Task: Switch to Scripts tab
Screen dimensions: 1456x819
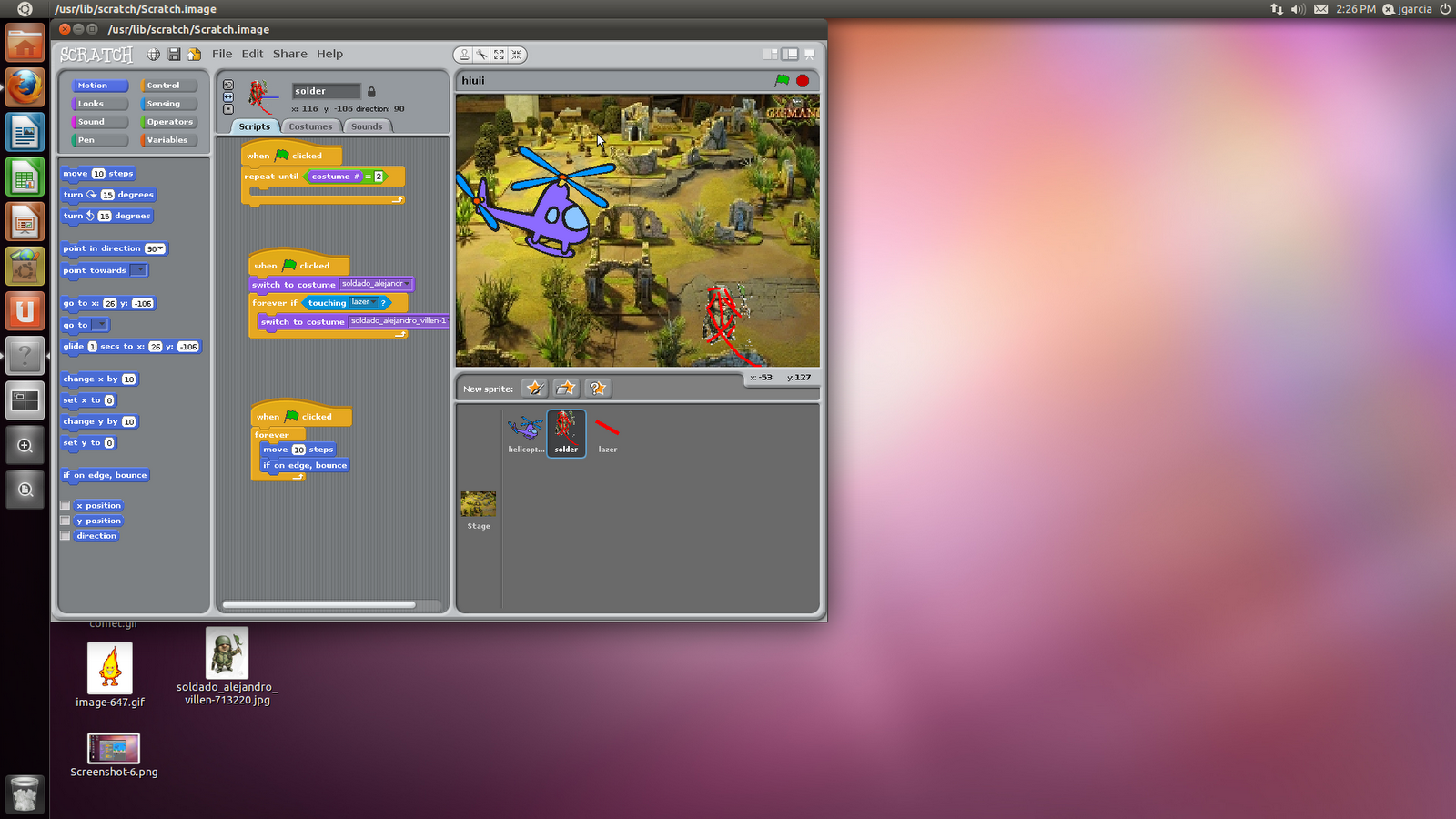Action: (x=255, y=126)
